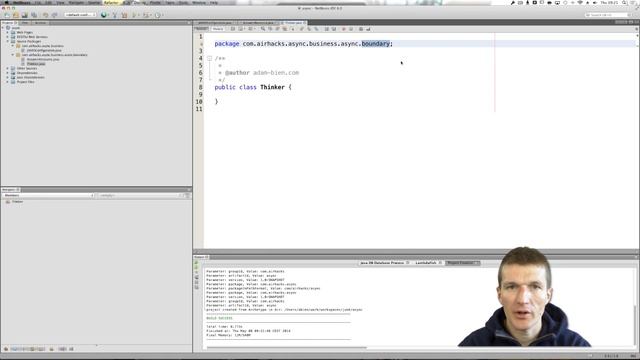Viewport: 640px width, 360px height.
Task: Click the Comment editor toolbar icon
Action: [361, 29]
